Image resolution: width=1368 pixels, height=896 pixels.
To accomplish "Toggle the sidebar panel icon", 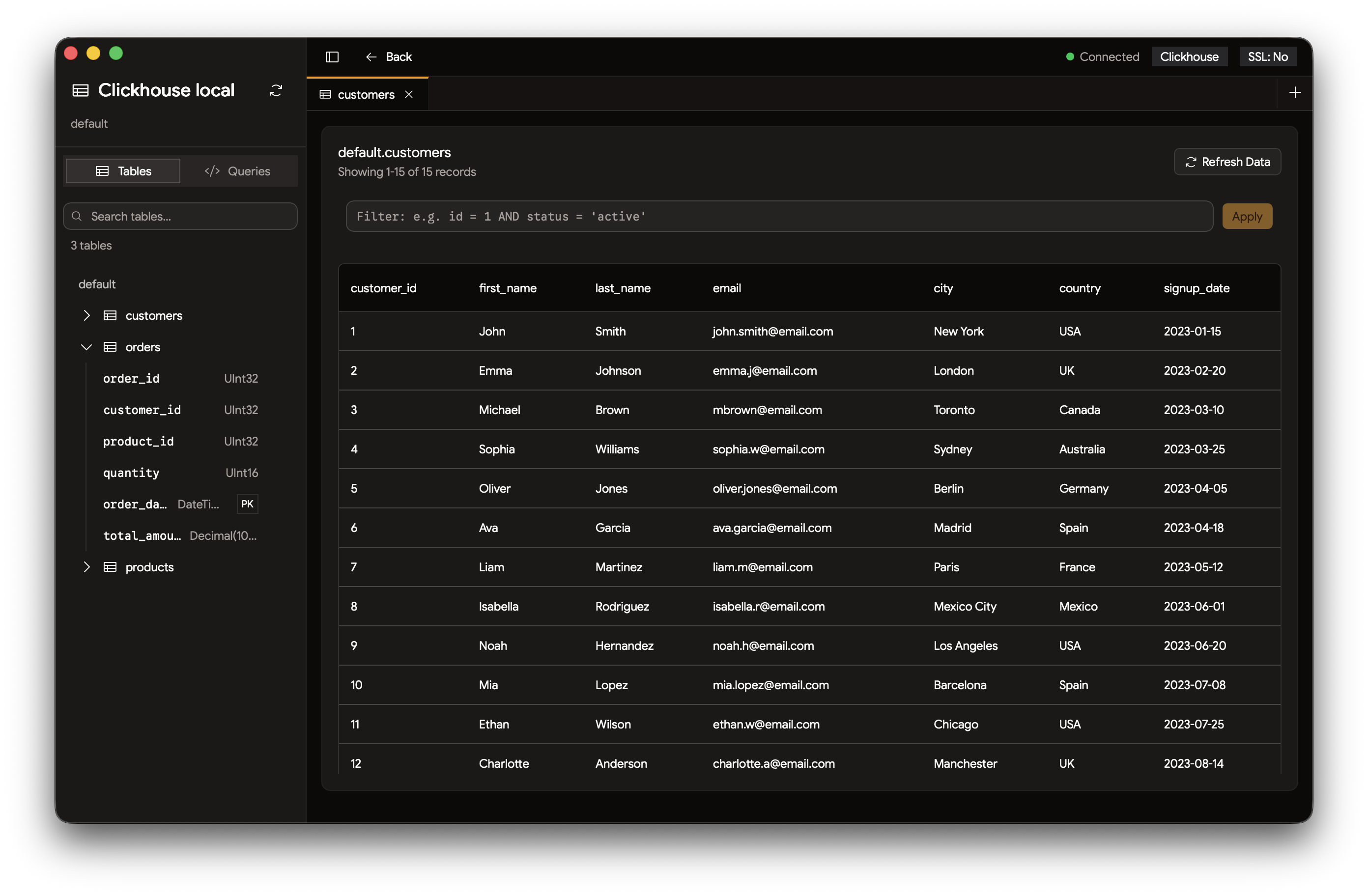I will [x=332, y=57].
